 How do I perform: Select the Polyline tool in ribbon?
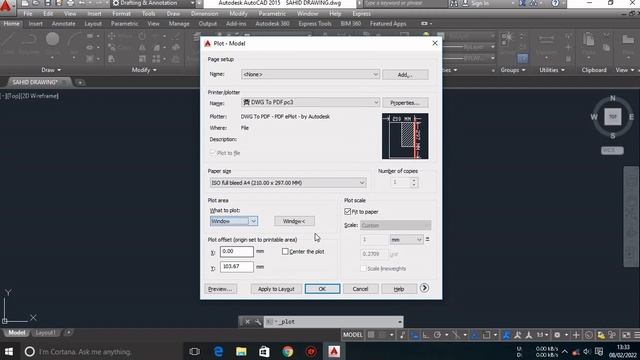(x=29, y=41)
